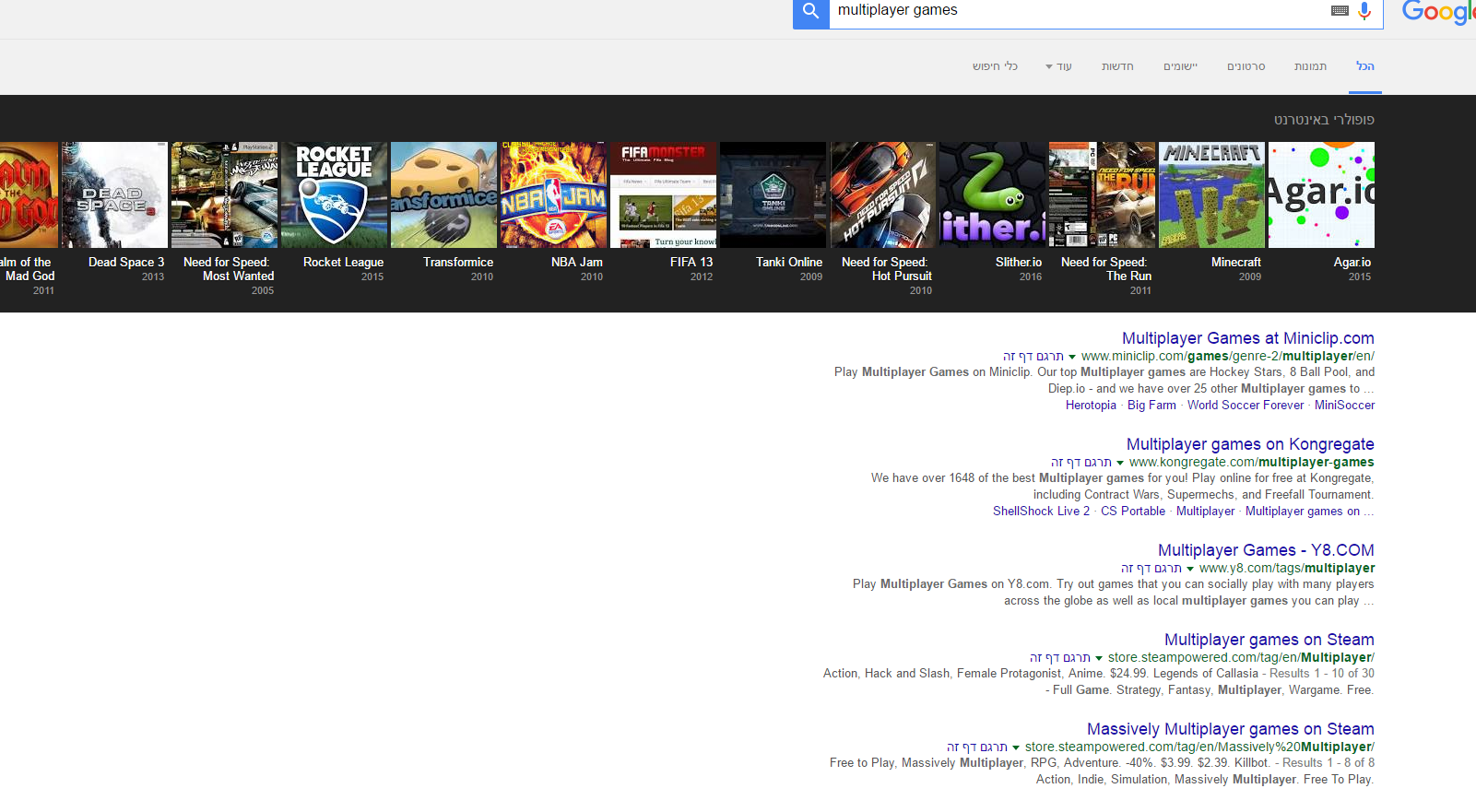The width and height of the screenshot is (1476, 812).
Task: Select the Agar.io game thumbnail
Action: (x=1321, y=194)
